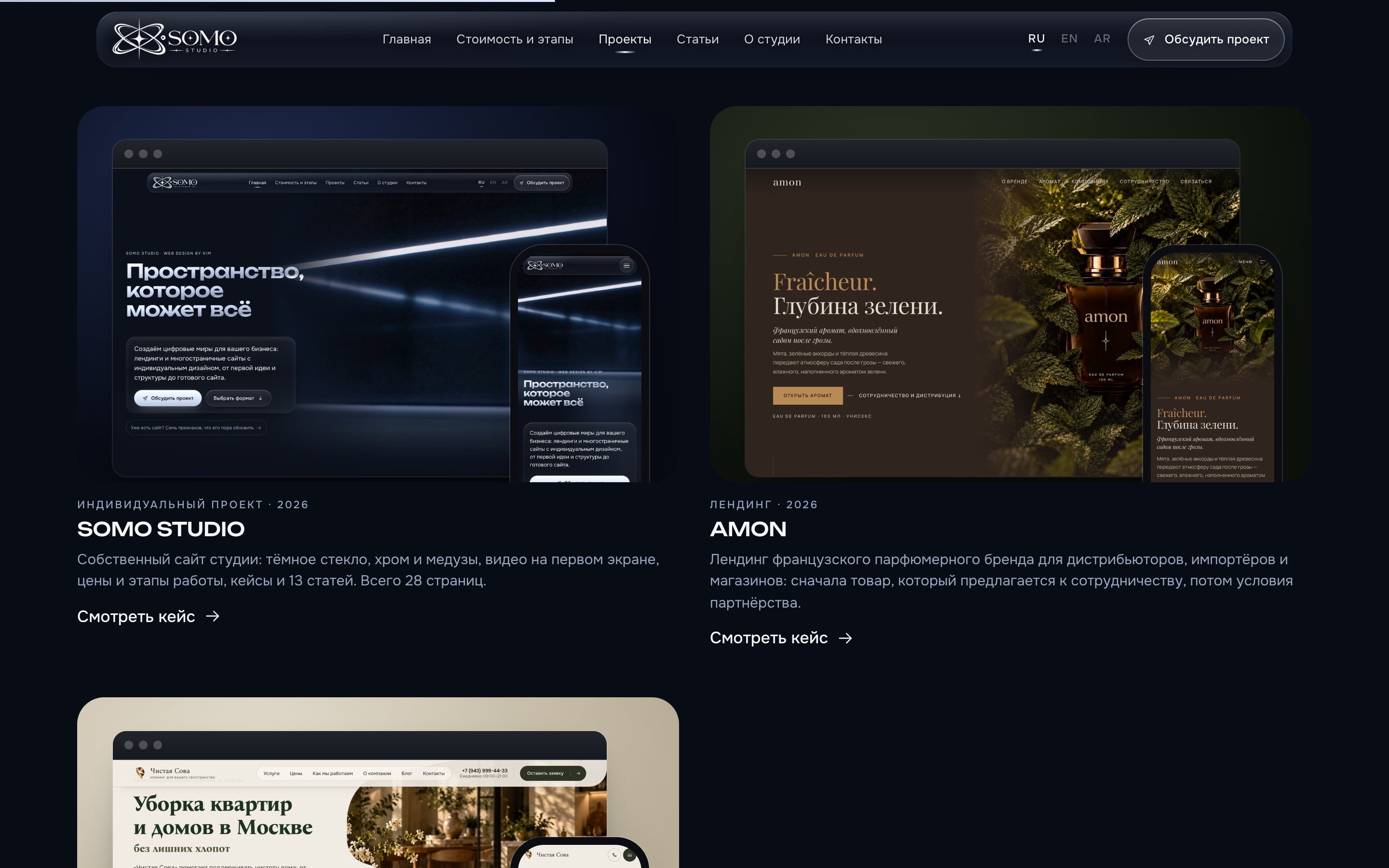Click the SOMO STUDIO project preview image
Viewport: 1389px width, 868px height.
click(378, 294)
